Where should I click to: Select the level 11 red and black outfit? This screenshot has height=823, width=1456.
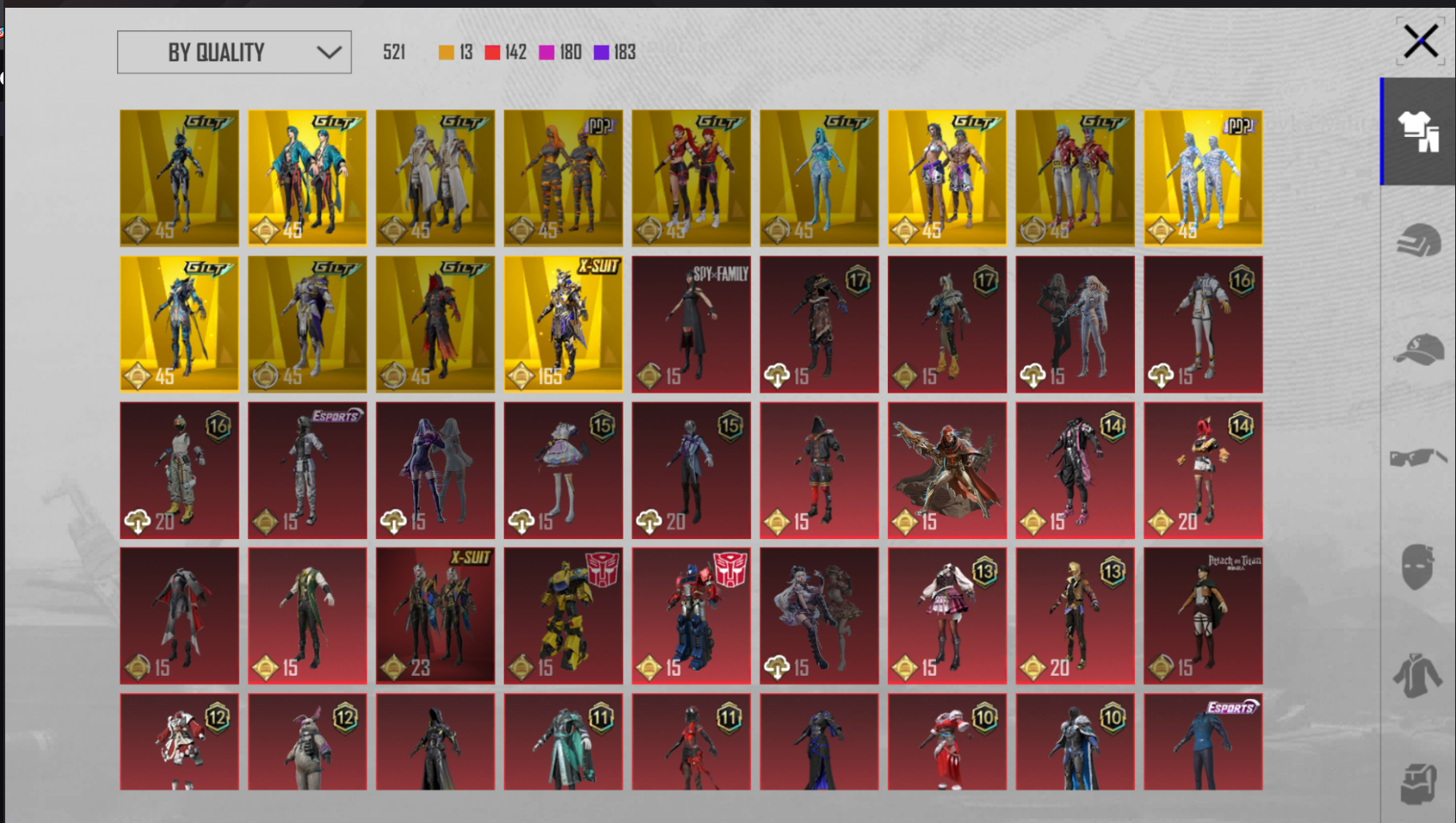691,742
